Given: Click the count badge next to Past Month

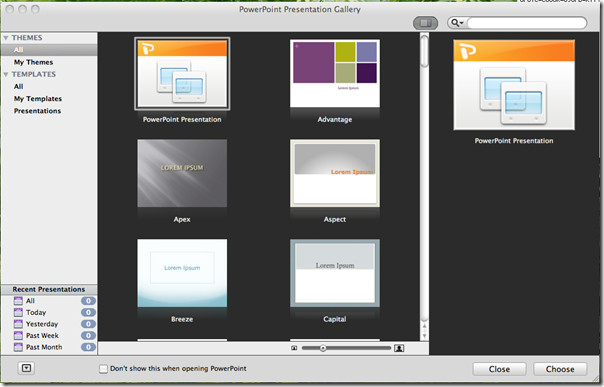Looking at the screenshot, I should [88, 347].
